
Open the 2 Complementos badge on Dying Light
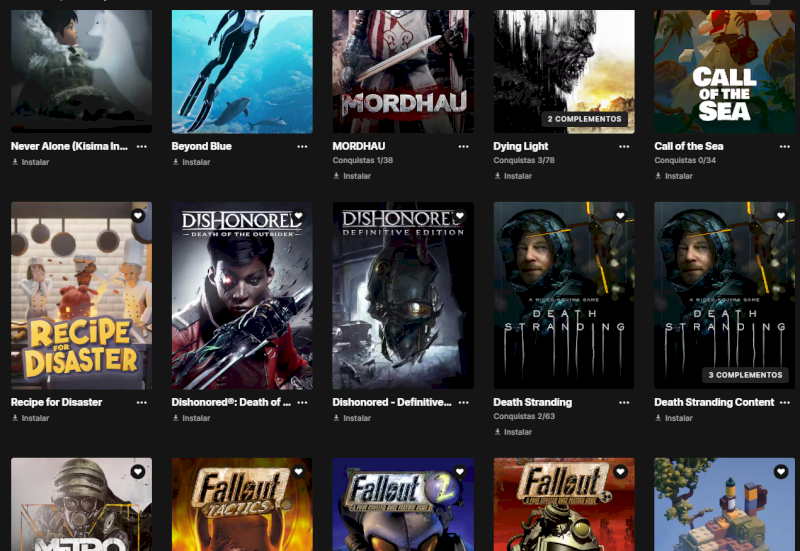(x=585, y=119)
